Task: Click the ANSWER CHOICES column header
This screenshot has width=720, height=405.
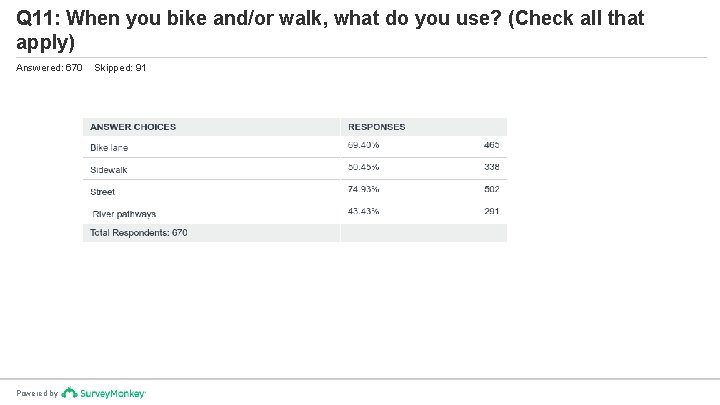Action: click(133, 127)
